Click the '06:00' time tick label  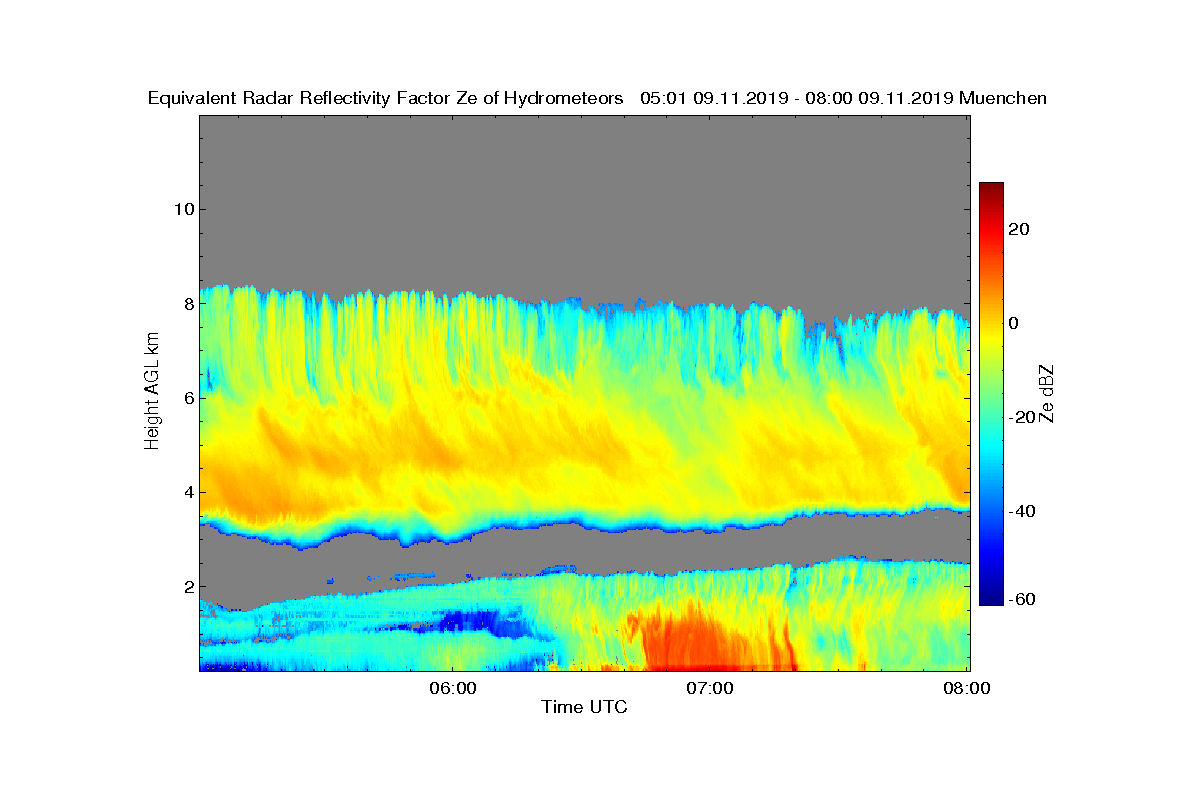tap(453, 688)
